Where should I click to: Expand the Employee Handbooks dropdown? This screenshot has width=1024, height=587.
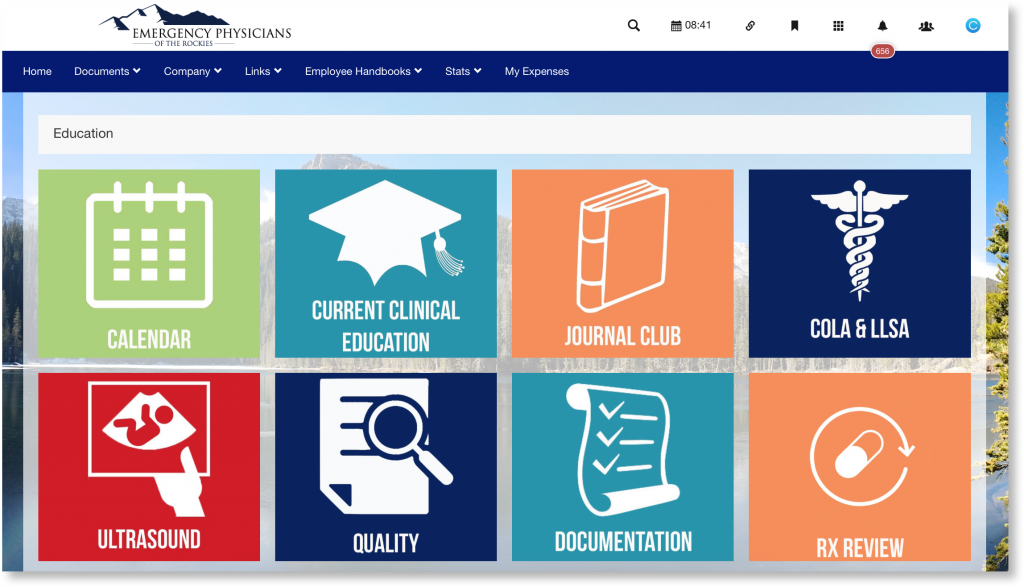click(362, 71)
